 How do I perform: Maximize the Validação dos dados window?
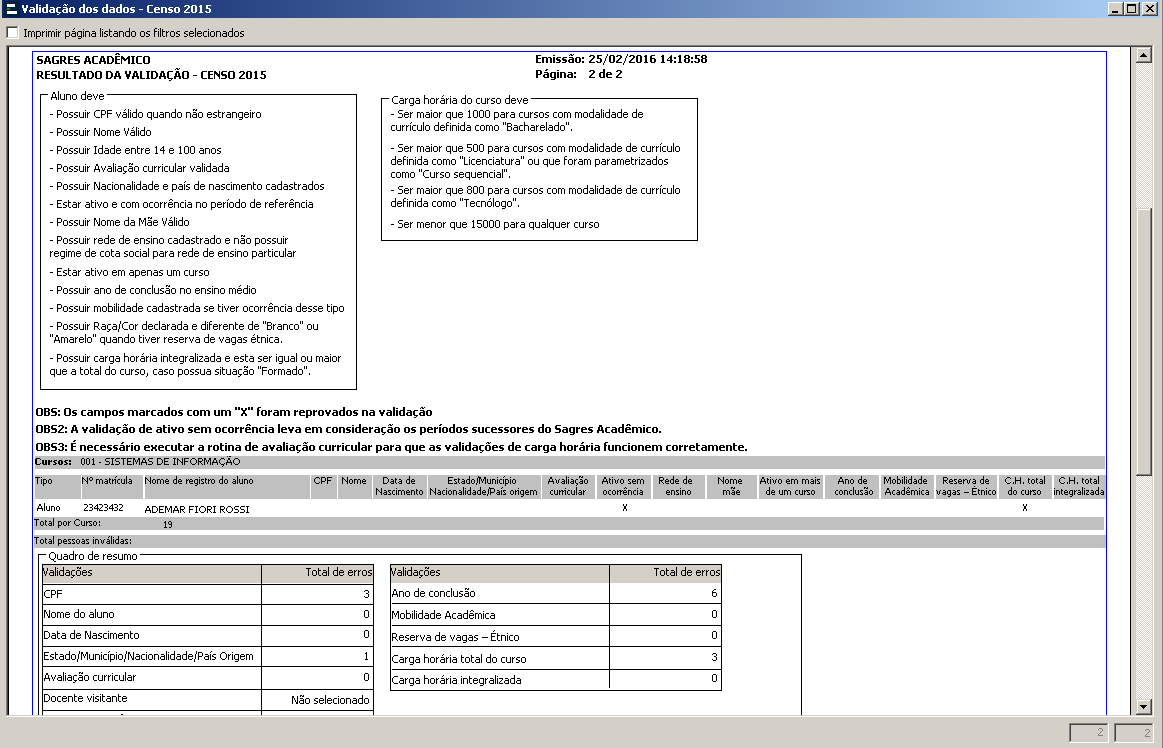(1133, 8)
